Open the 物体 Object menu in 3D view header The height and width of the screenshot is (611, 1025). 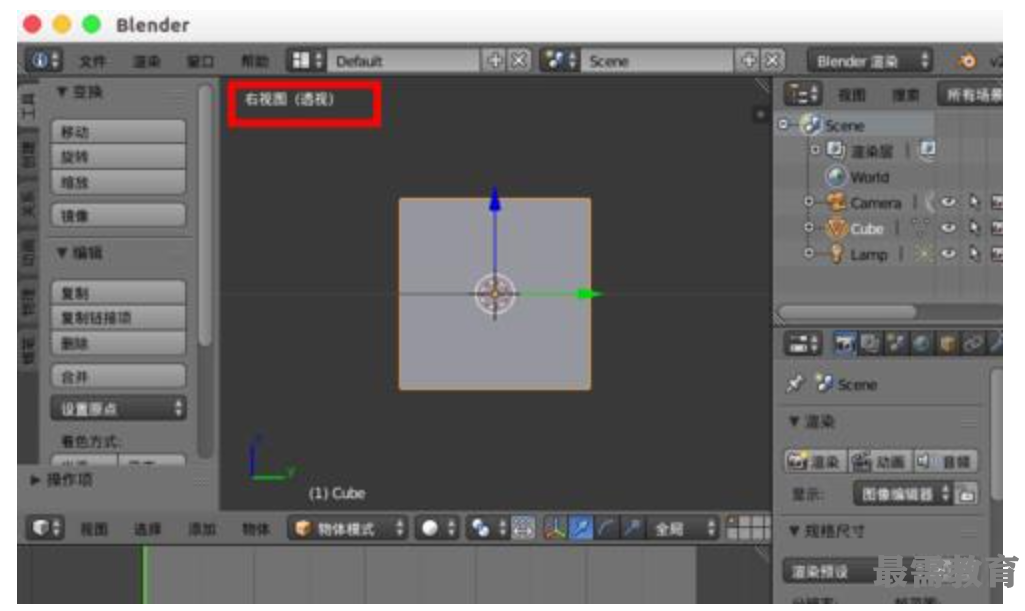coord(255,529)
